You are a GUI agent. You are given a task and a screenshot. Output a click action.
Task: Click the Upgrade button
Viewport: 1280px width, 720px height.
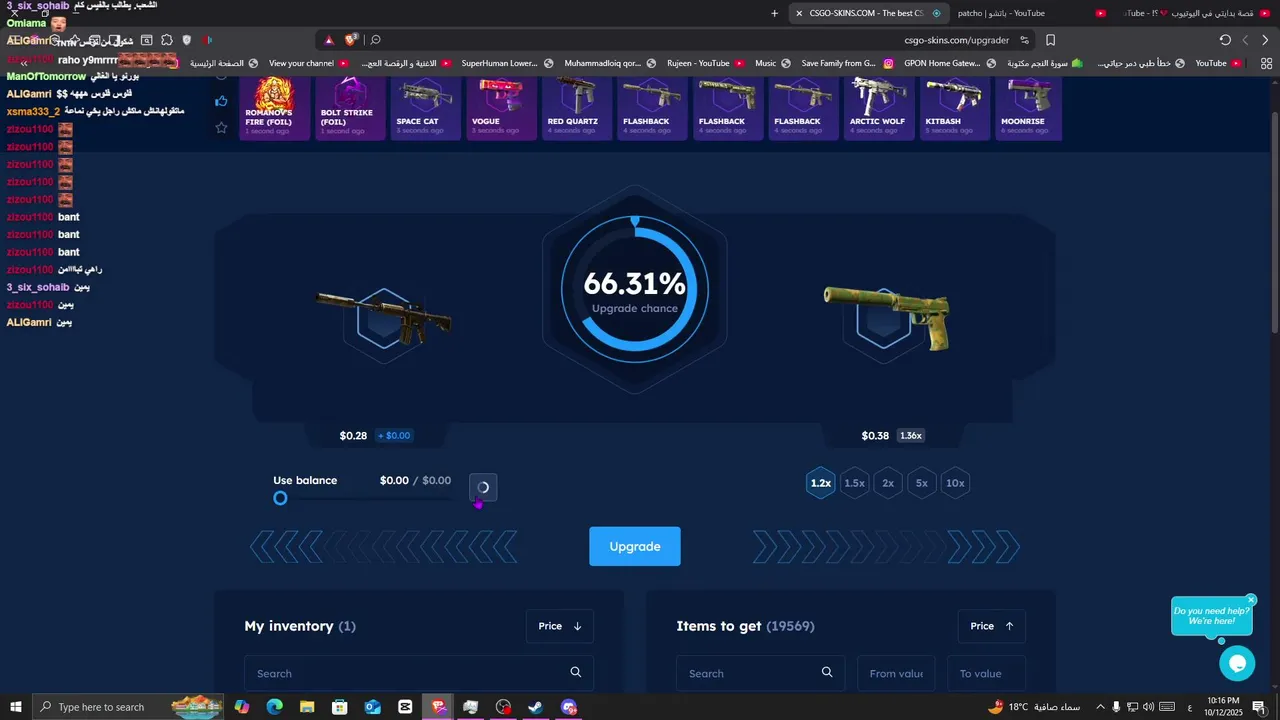[635, 546]
